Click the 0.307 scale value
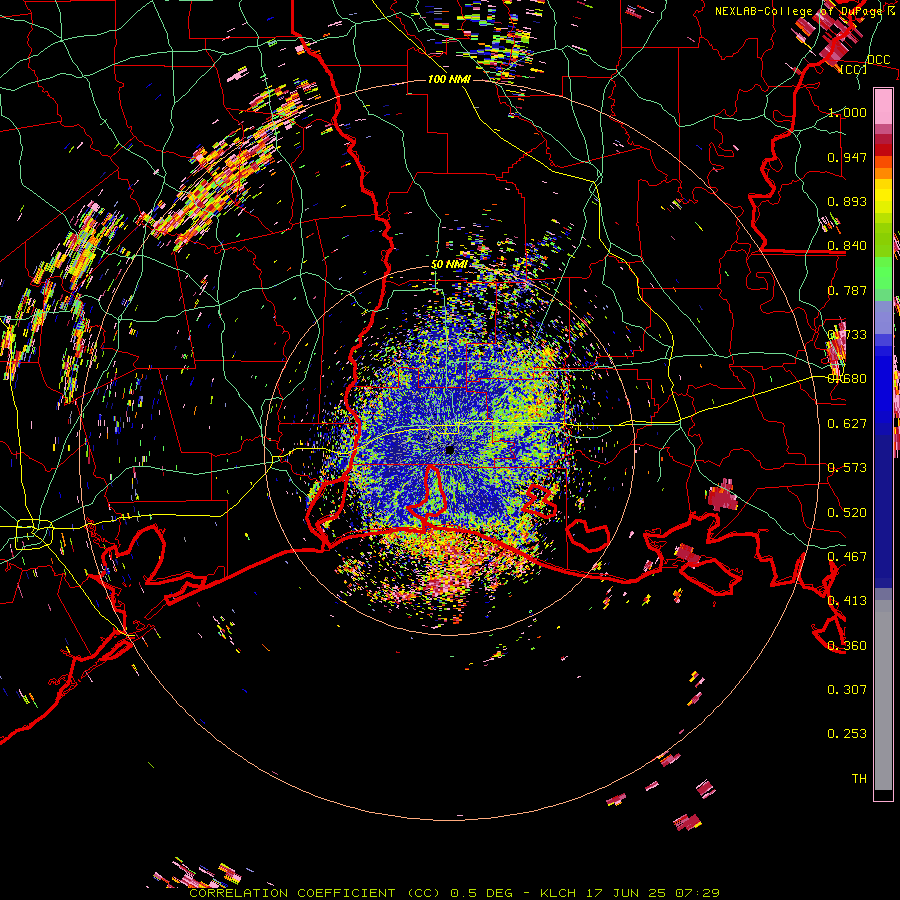The height and width of the screenshot is (900, 900). 847,690
